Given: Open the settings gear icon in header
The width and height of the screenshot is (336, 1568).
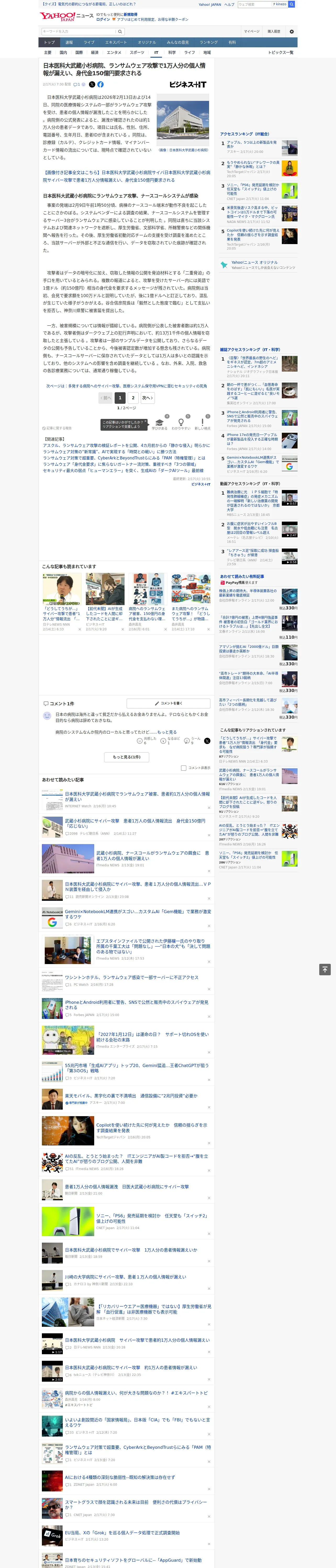Looking at the screenshot, I should coord(292,32).
